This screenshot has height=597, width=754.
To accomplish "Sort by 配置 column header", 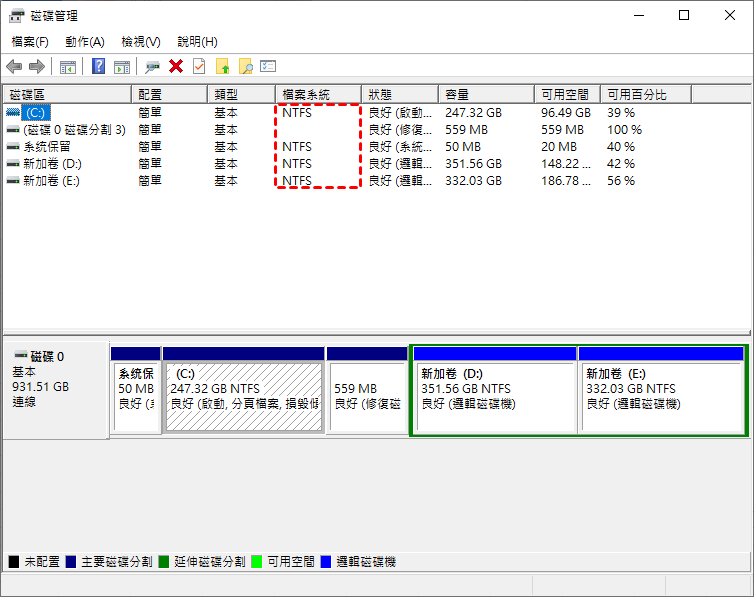I will point(170,94).
